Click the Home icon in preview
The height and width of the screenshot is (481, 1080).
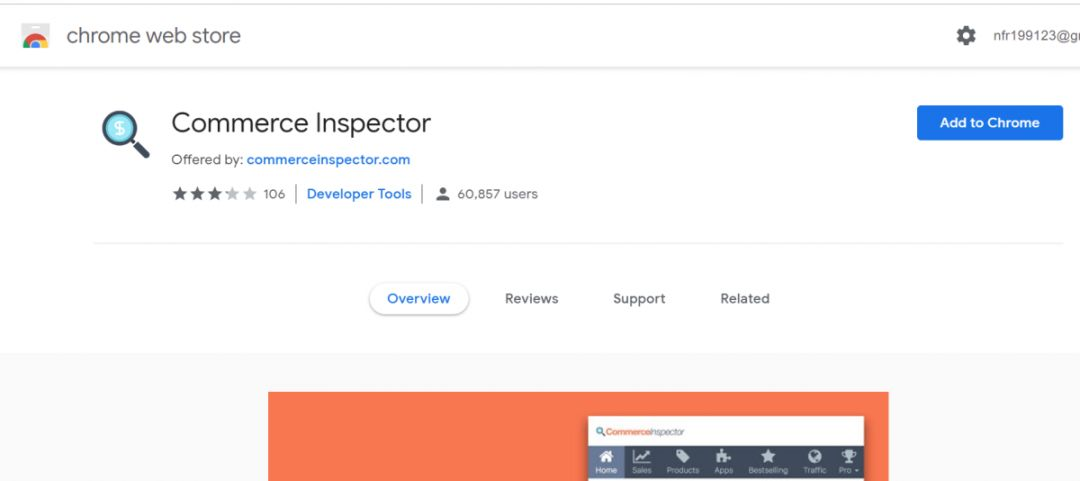coord(606,456)
